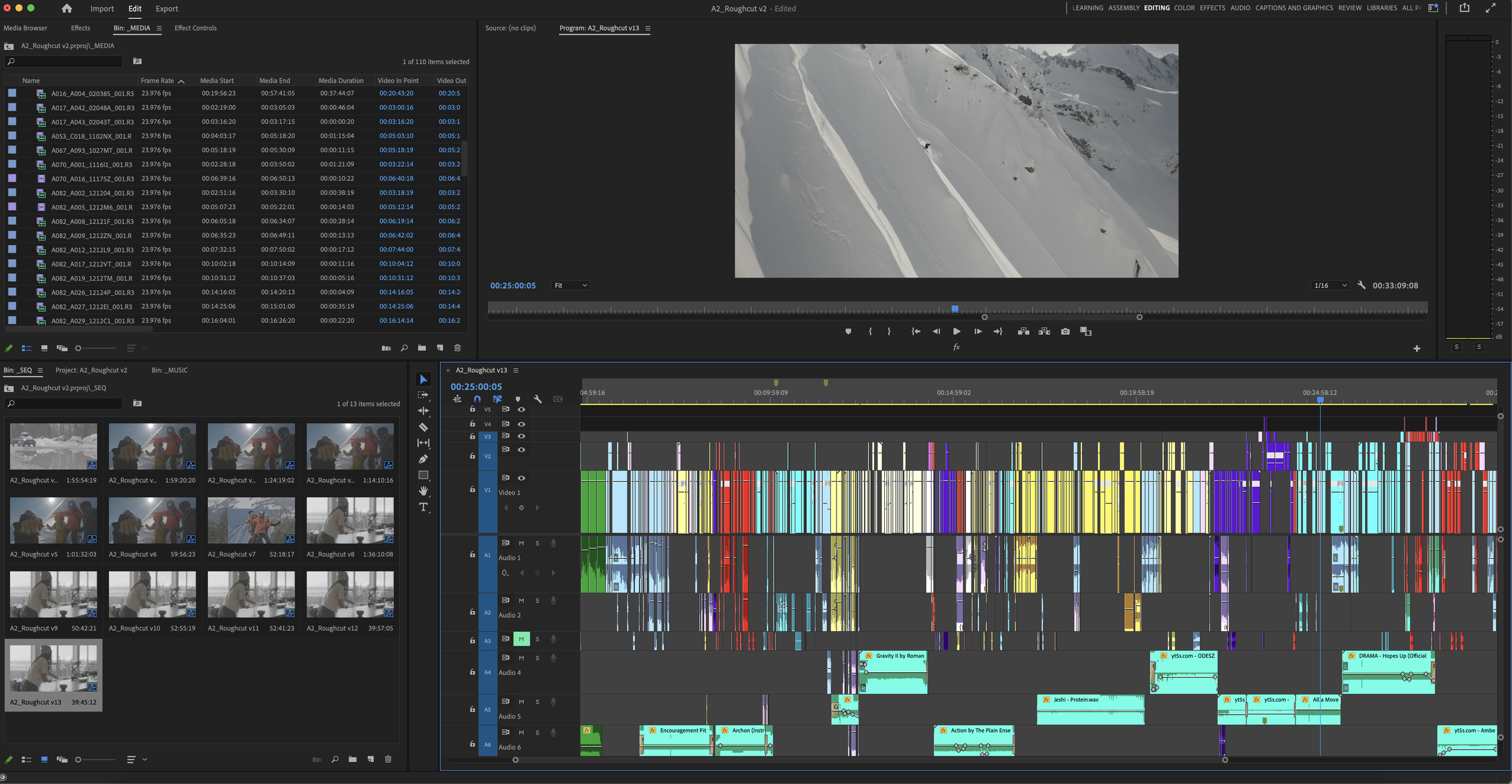Sort by the Frame Rate column
Screen dimensions: 1512x784
coord(157,80)
